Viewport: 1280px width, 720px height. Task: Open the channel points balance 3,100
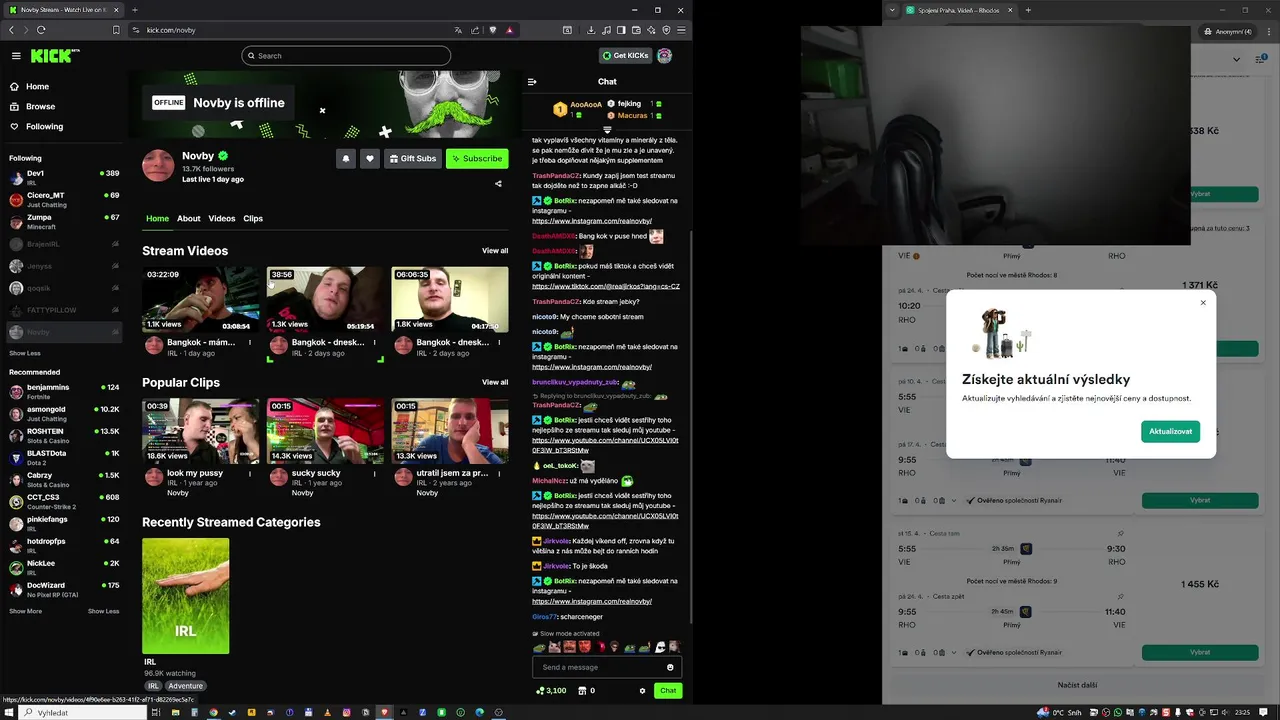551,691
